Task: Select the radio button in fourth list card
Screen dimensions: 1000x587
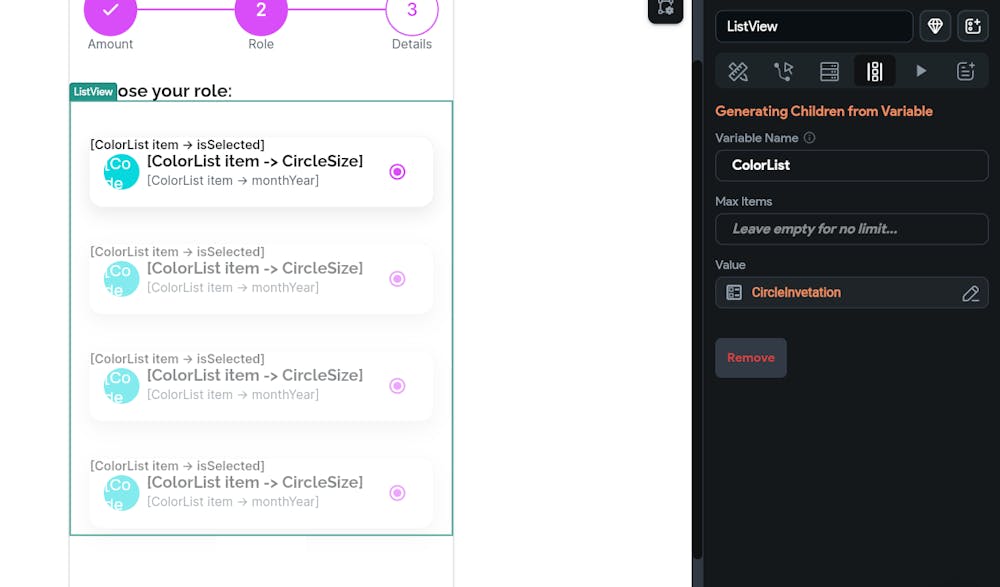Action: point(397,493)
